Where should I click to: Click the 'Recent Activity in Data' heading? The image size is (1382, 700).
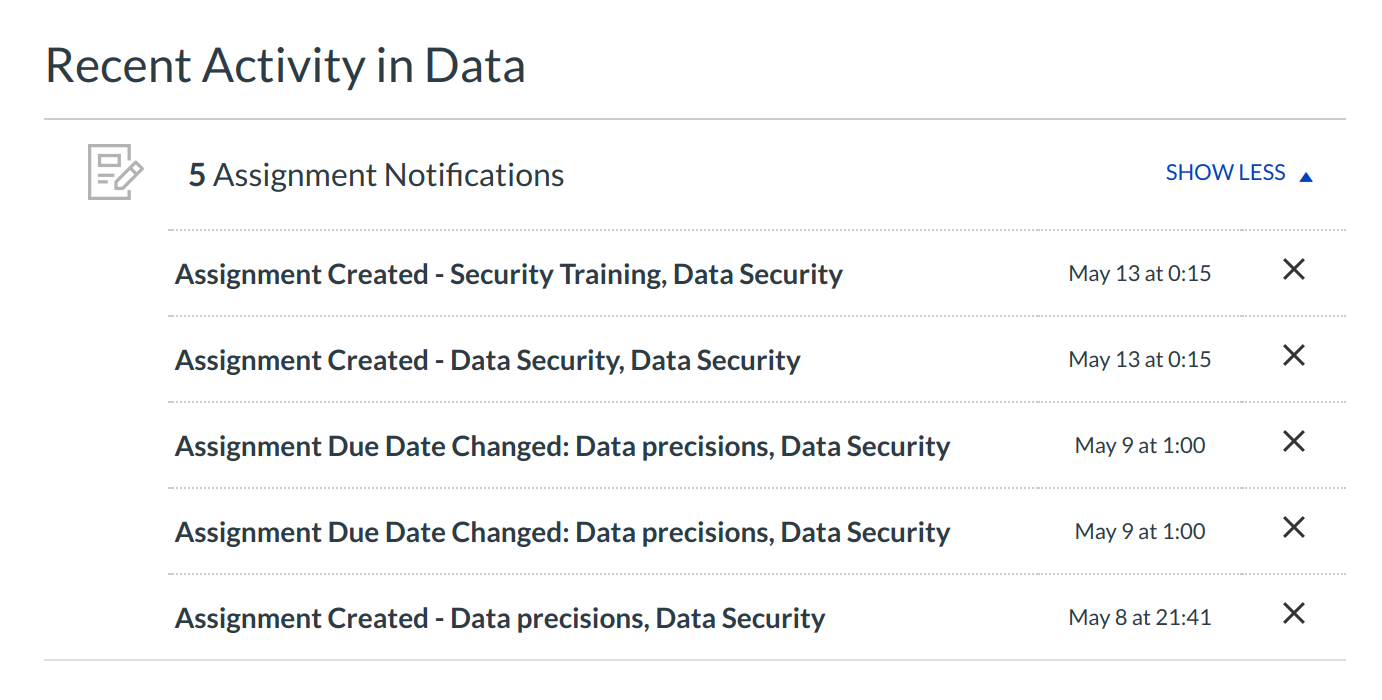(x=285, y=66)
